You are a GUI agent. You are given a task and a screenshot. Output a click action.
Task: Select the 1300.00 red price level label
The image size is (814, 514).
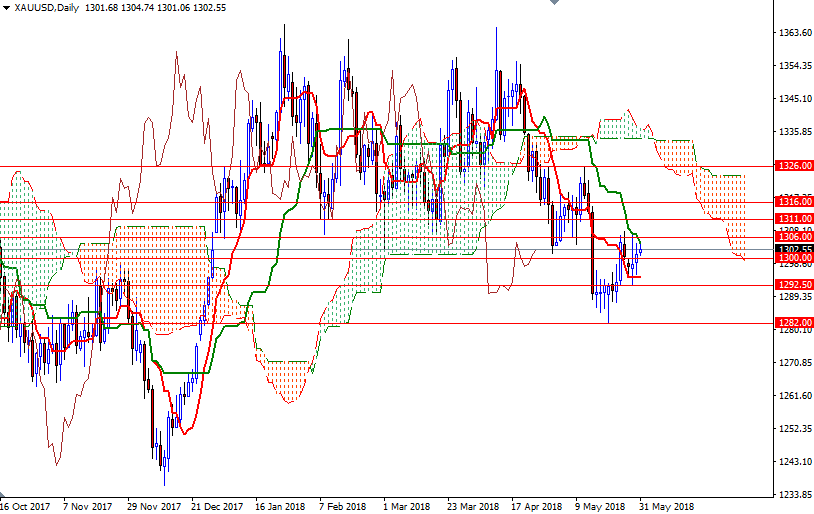pos(793,258)
